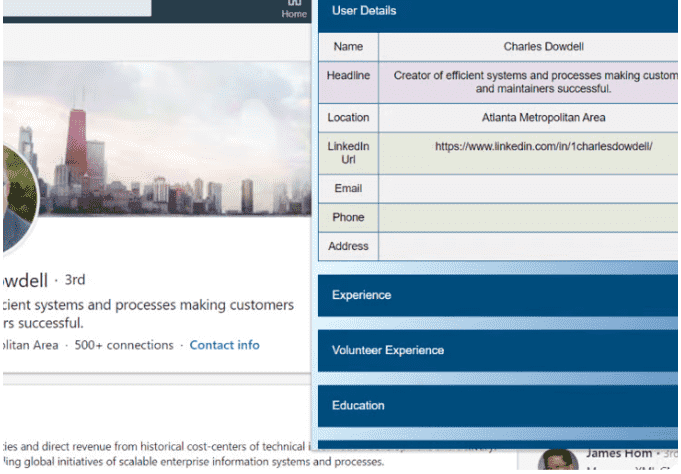The image size is (681, 474).
Task: Click the 3rd connection degree label
Action: (75, 280)
